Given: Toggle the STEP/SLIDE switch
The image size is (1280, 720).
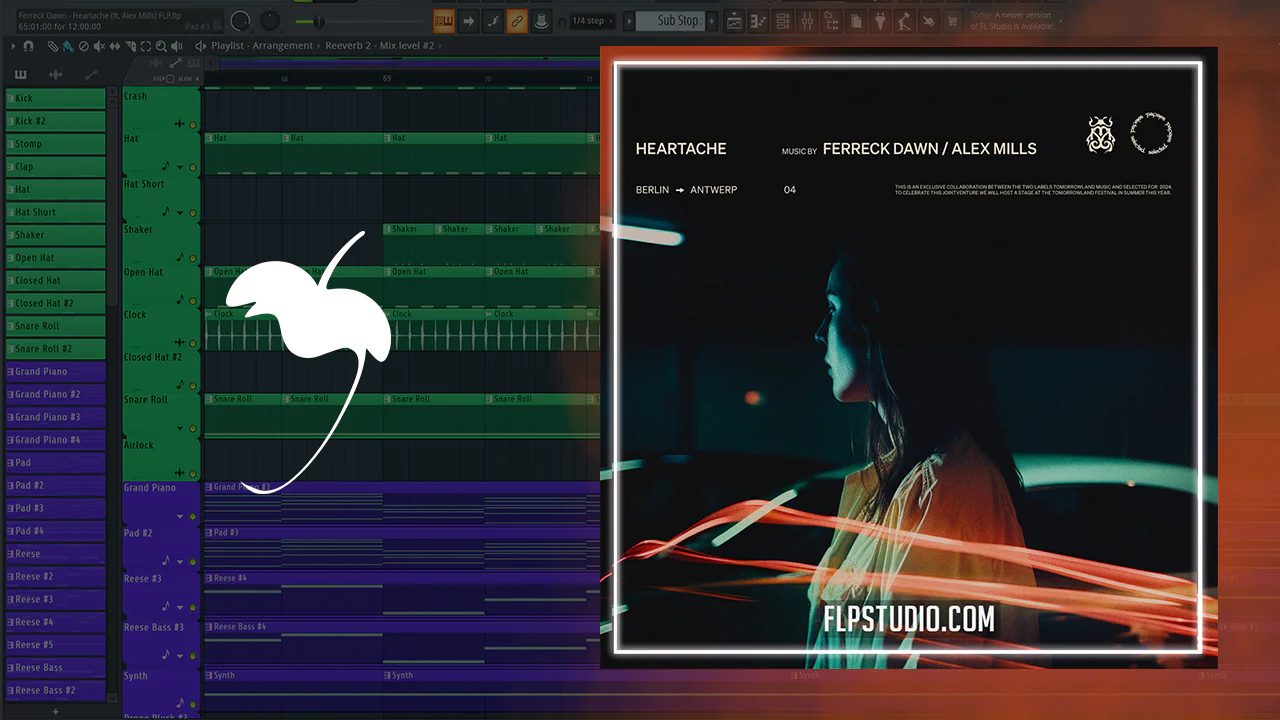Looking at the screenshot, I should [170, 79].
